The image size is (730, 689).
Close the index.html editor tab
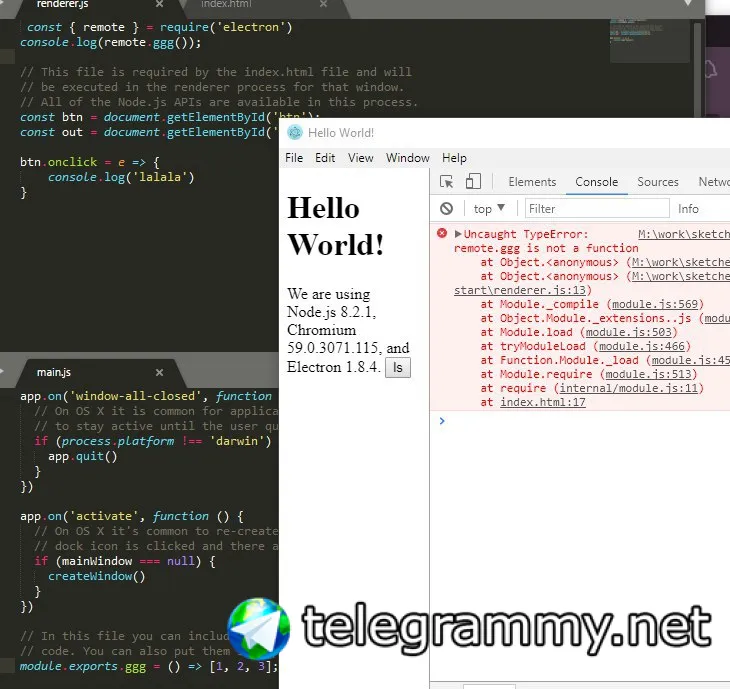324,4
